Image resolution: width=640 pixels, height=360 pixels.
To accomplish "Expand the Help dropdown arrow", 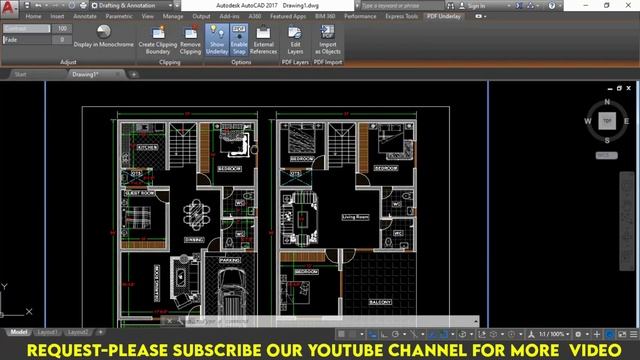I will click(559, 6).
